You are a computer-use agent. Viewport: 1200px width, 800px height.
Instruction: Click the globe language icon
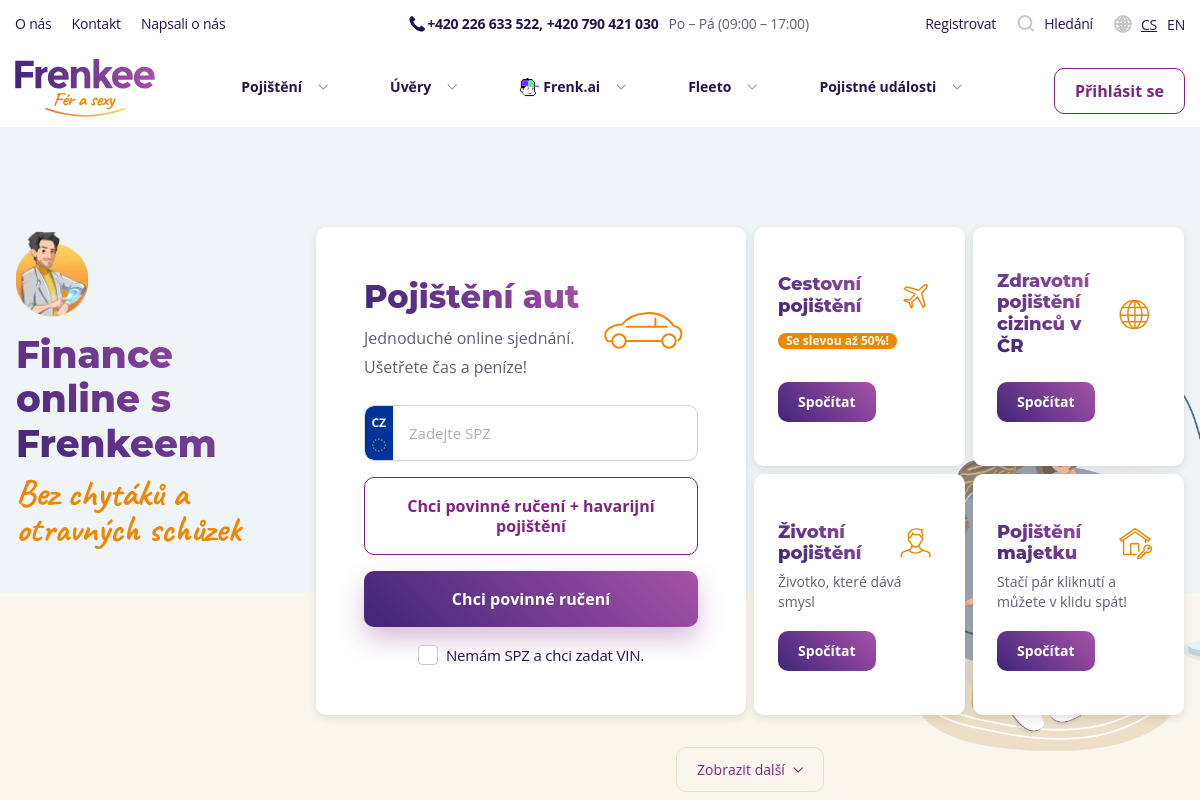[x=1123, y=24]
